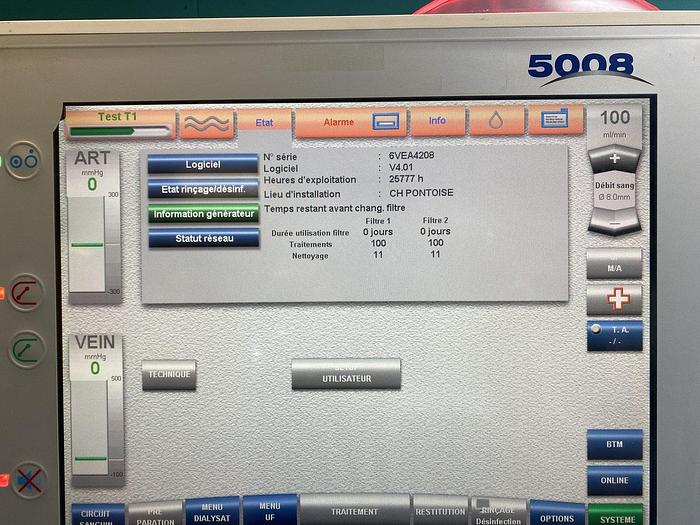Open the Info tab
This screenshot has width=700, height=525.
click(438, 121)
